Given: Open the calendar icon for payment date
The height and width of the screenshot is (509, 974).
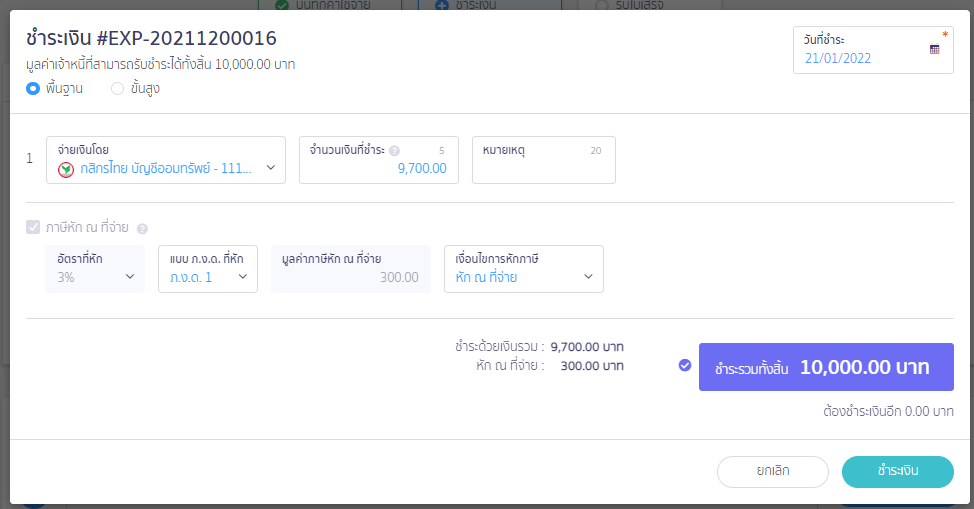Looking at the screenshot, I should 934,49.
